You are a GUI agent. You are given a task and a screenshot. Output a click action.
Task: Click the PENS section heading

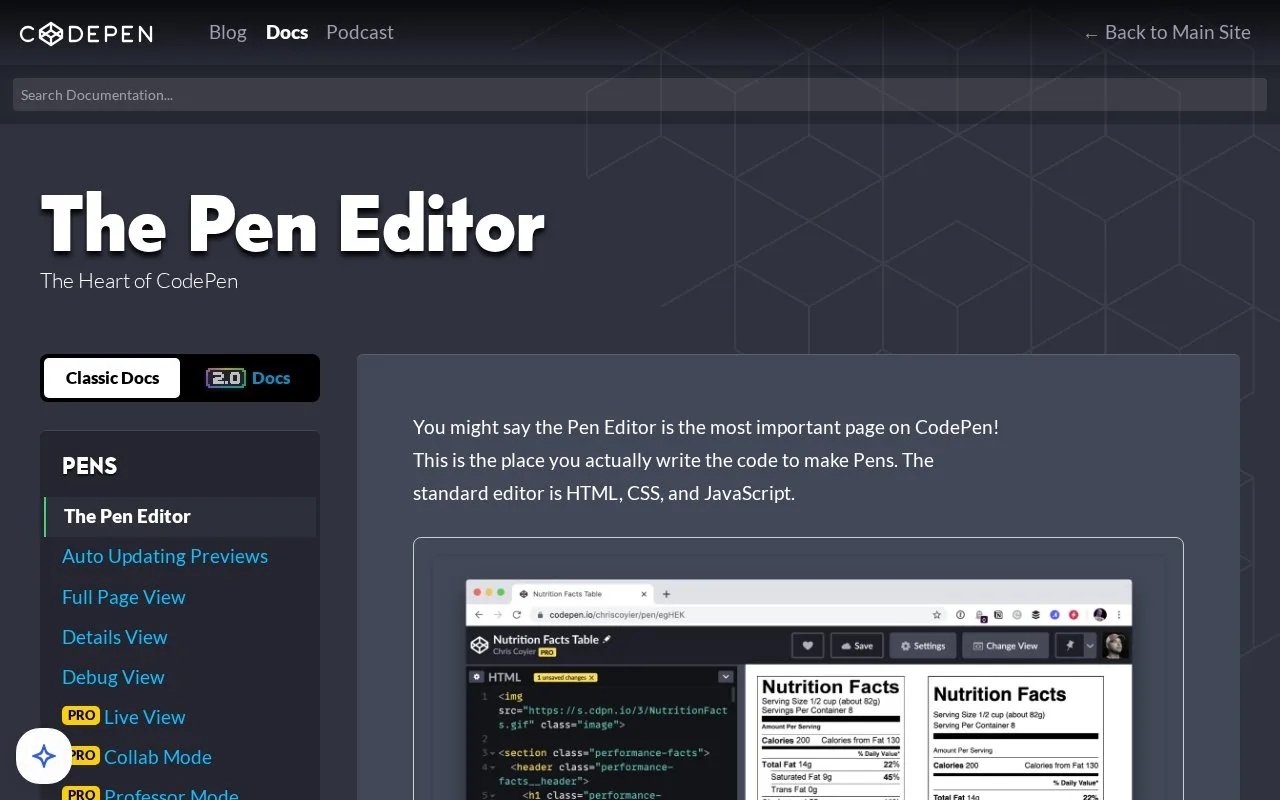point(90,466)
